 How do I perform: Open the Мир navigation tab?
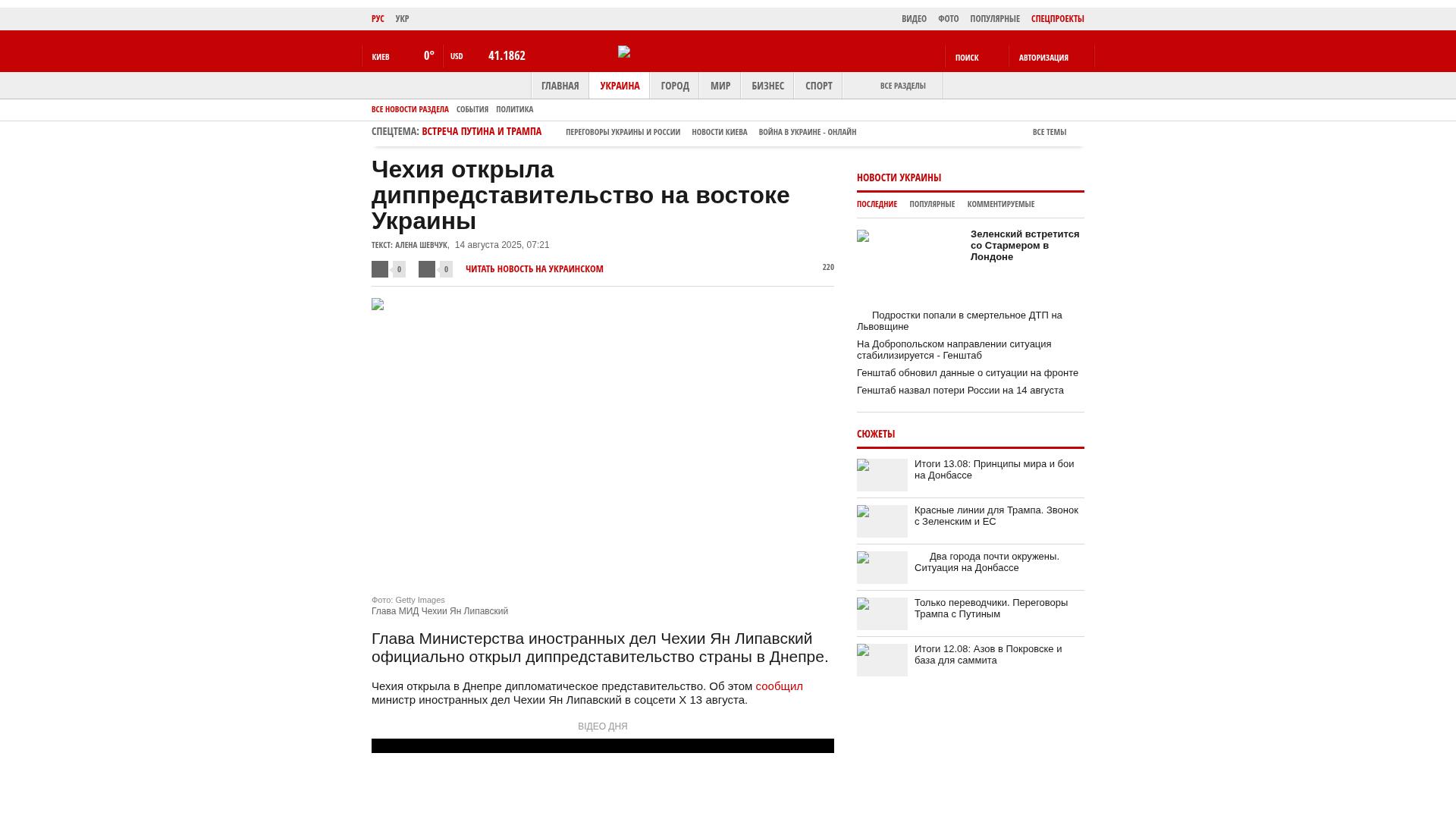720,86
